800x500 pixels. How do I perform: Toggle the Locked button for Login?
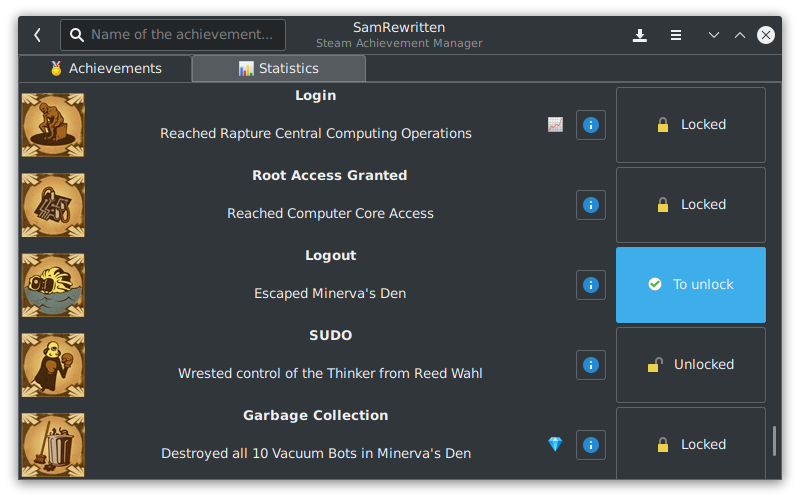point(691,125)
